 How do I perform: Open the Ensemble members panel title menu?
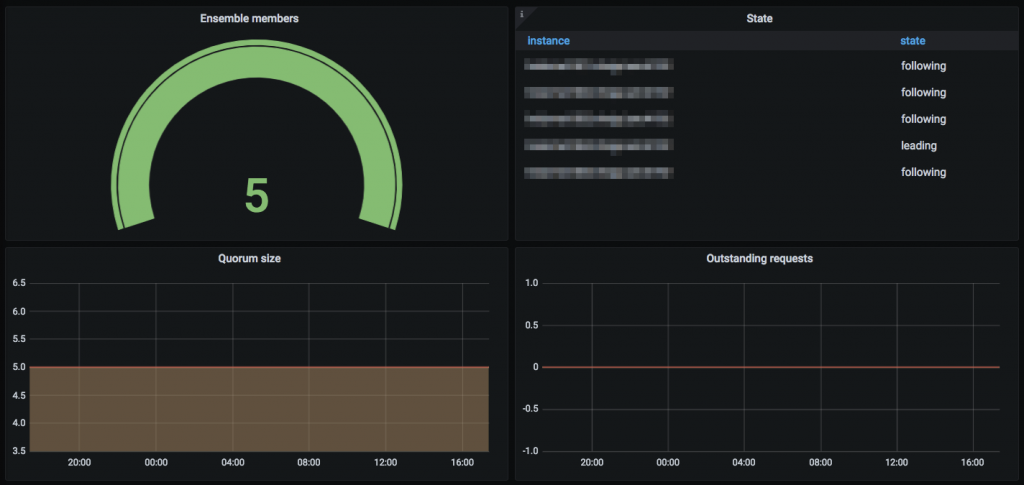249,19
